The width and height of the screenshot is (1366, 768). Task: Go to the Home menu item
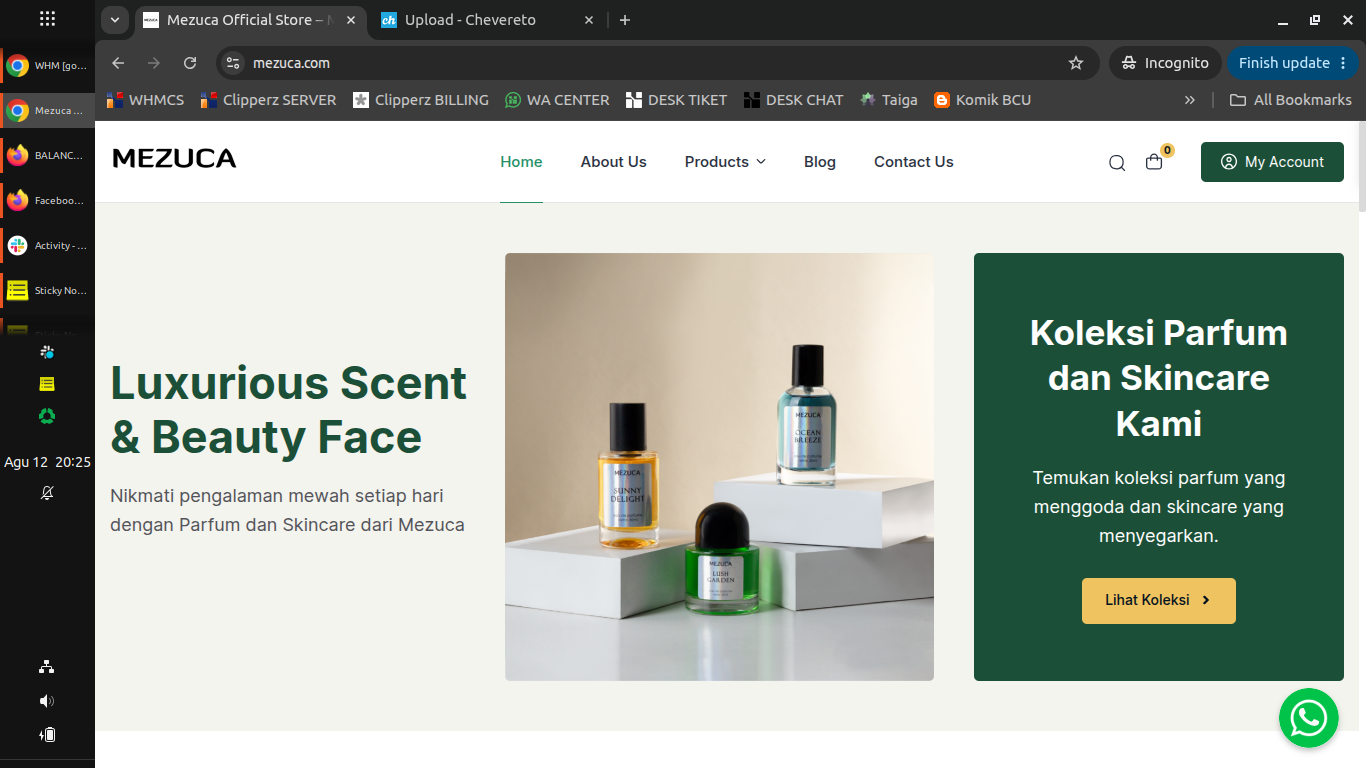pos(521,162)
